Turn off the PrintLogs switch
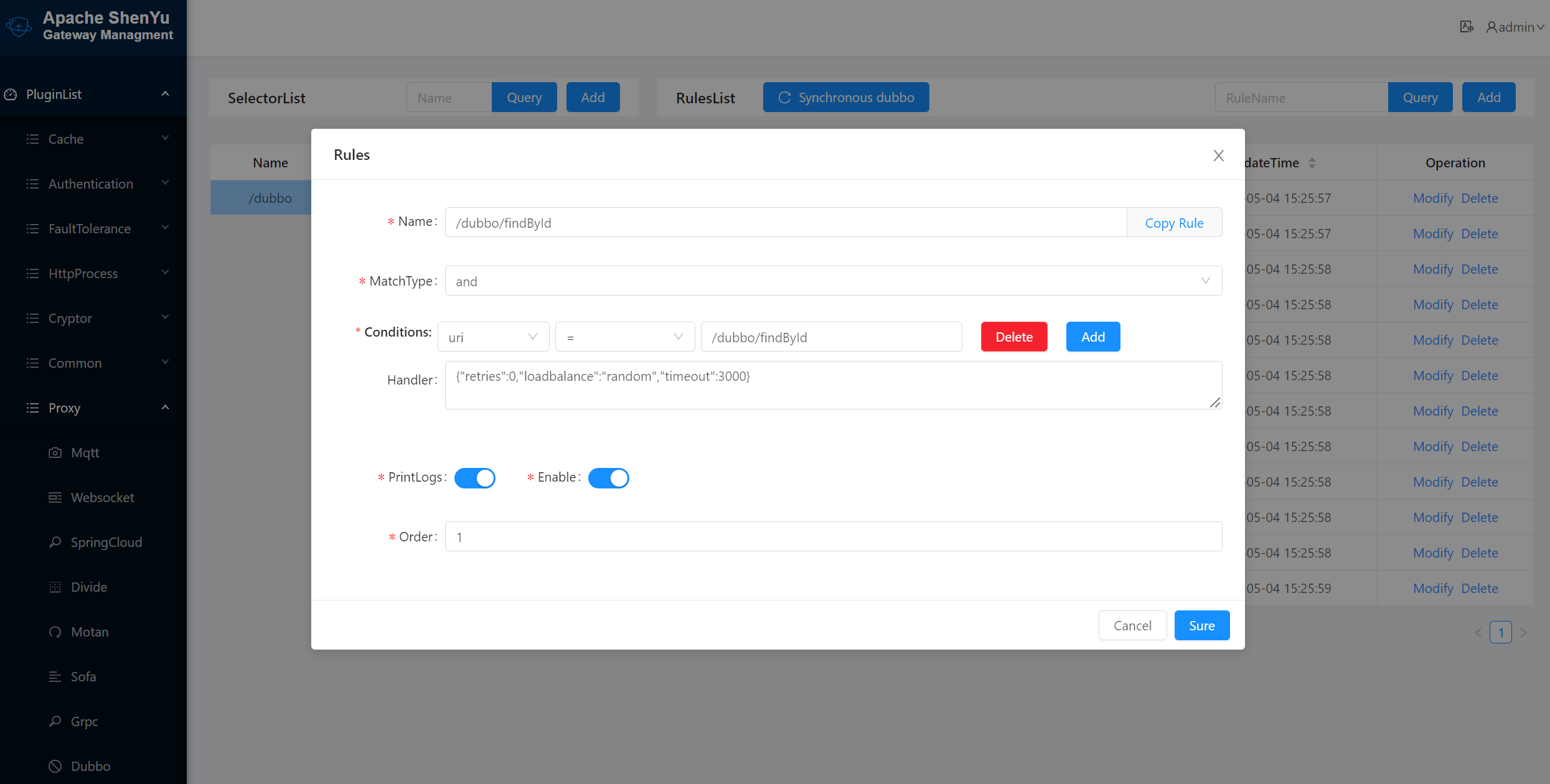The image size is (1550, 784). pyautogui.click(x=475, y=478)
